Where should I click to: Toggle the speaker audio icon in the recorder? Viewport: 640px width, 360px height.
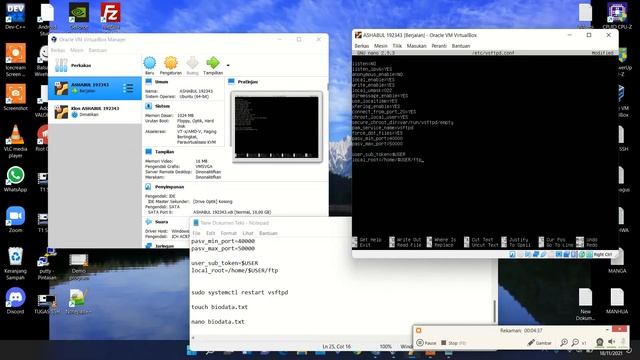click(611, 342)
